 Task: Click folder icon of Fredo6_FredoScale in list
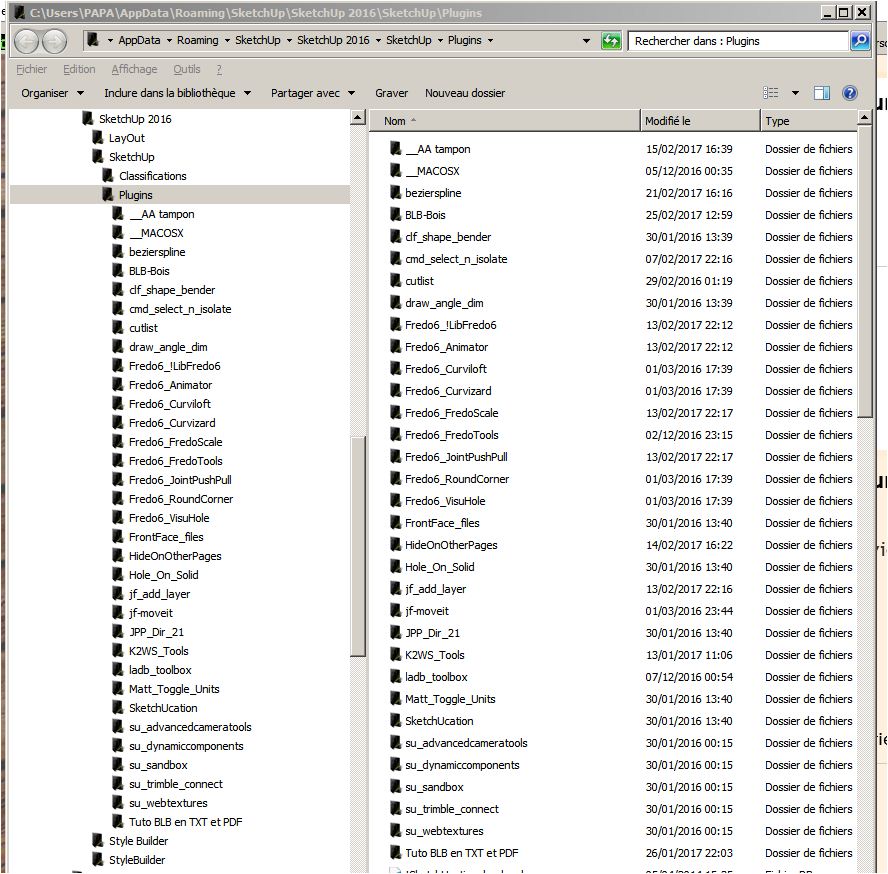(x=395, y=412)
